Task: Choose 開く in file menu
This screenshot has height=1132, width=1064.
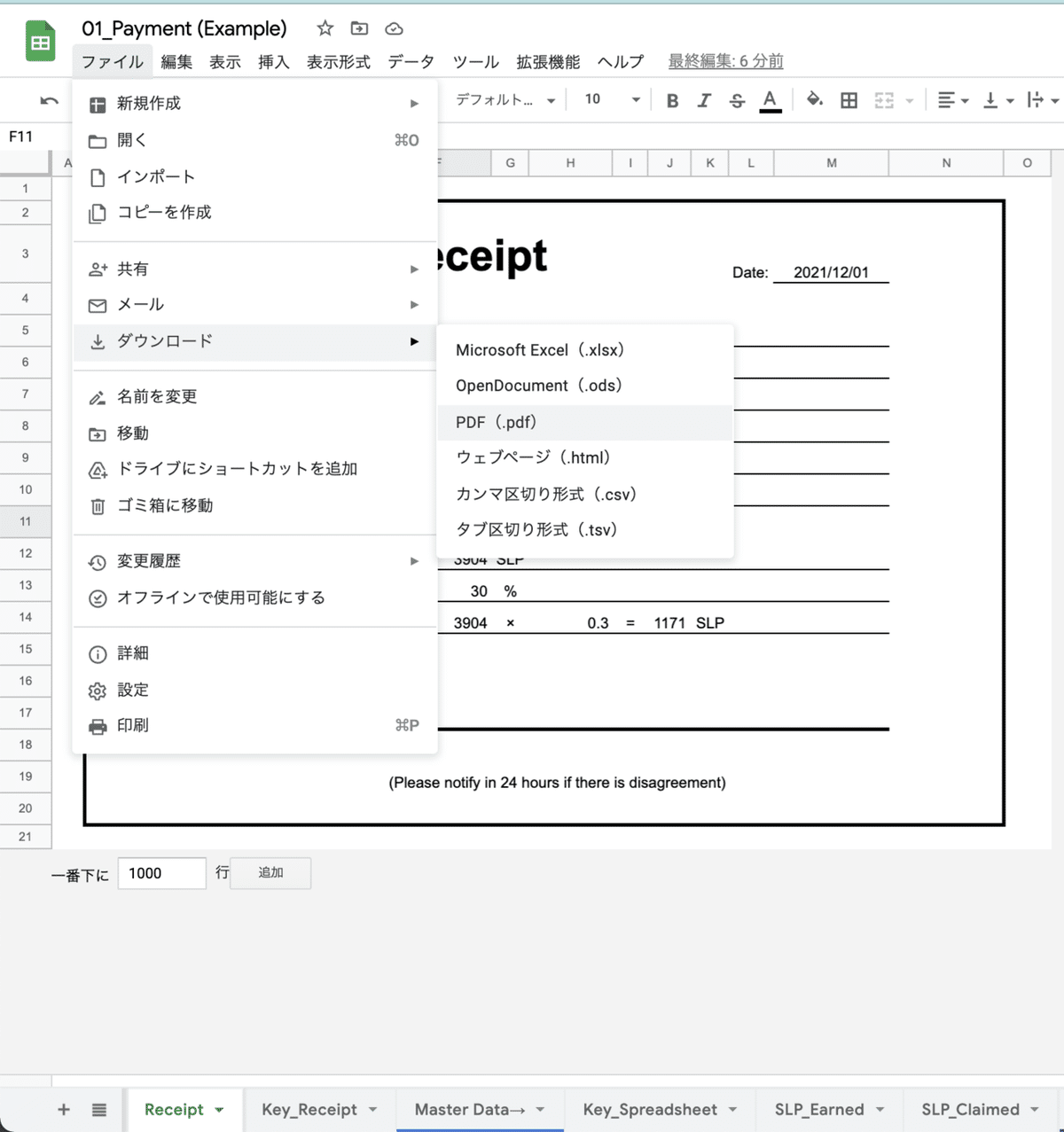Action: (255, 140)
